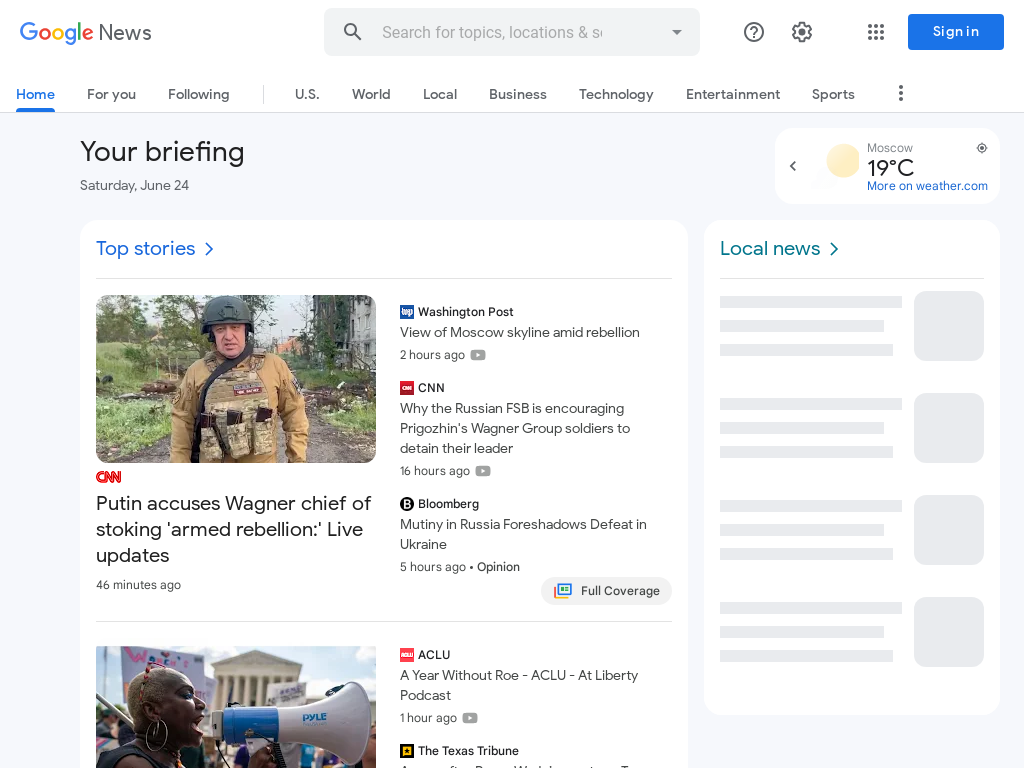Click the Google News logo

[86, 32]
